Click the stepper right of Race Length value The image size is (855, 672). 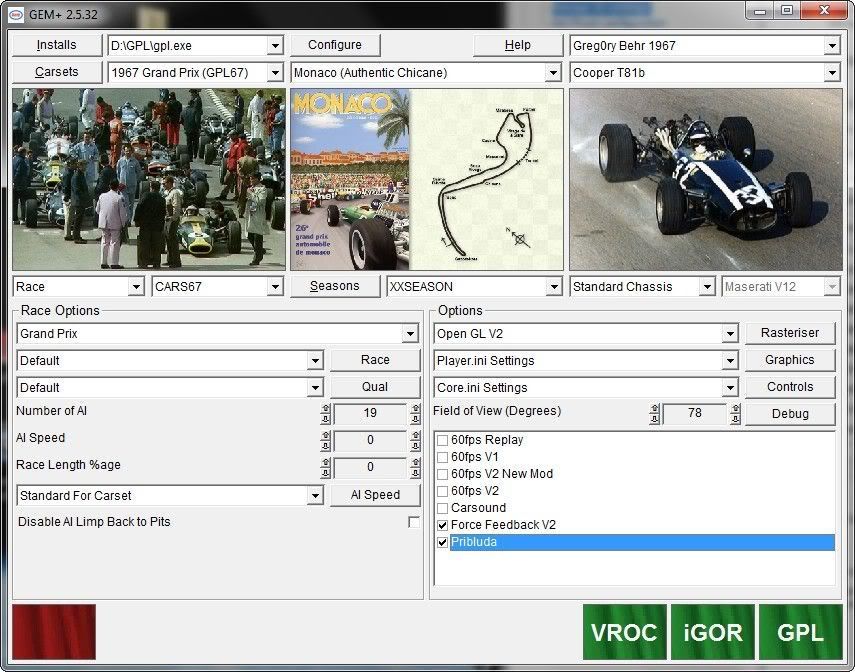pyautogui.click(x=416, y=468)
